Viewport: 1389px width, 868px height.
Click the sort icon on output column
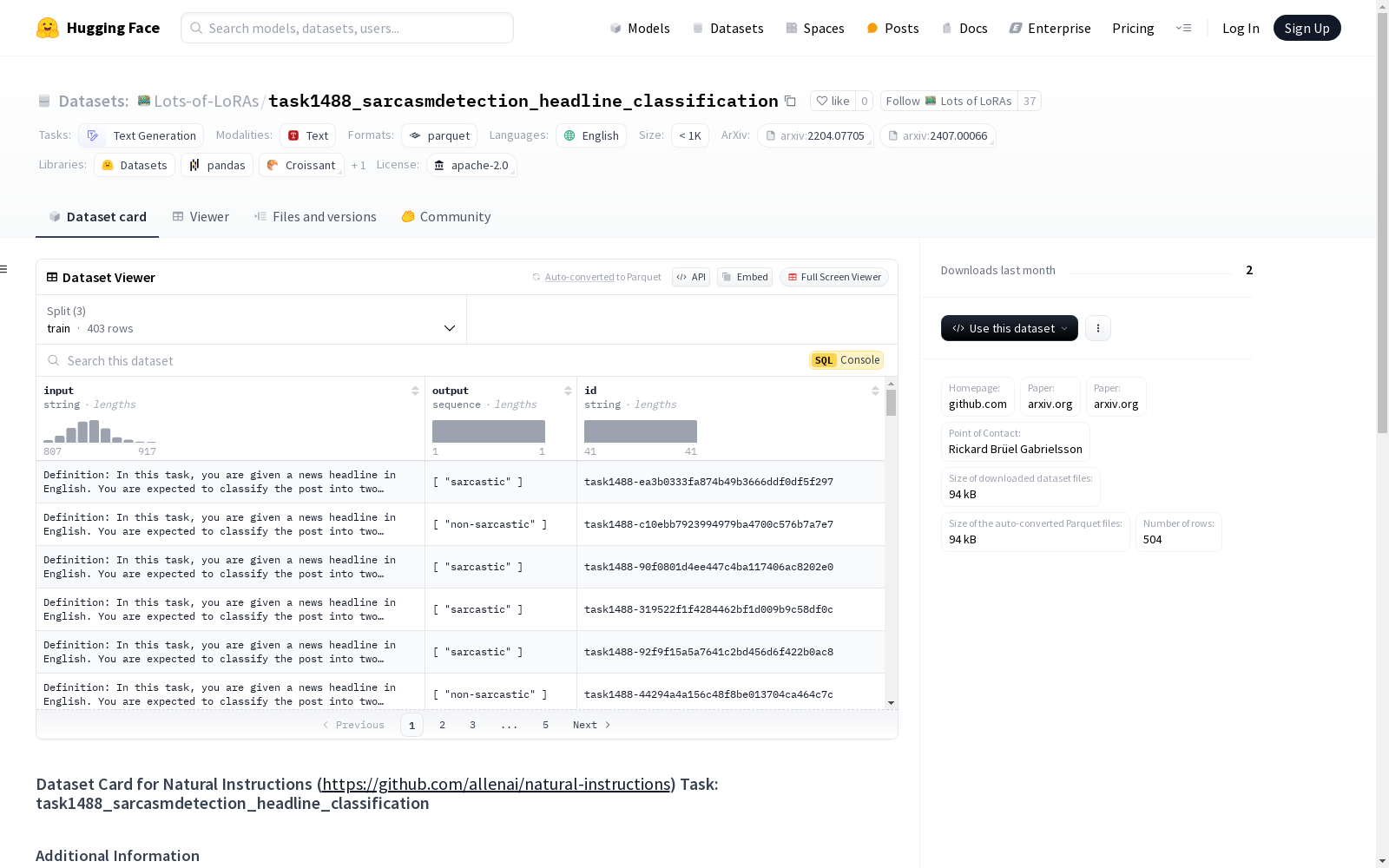pyautogui.click(x=568, y=391)
